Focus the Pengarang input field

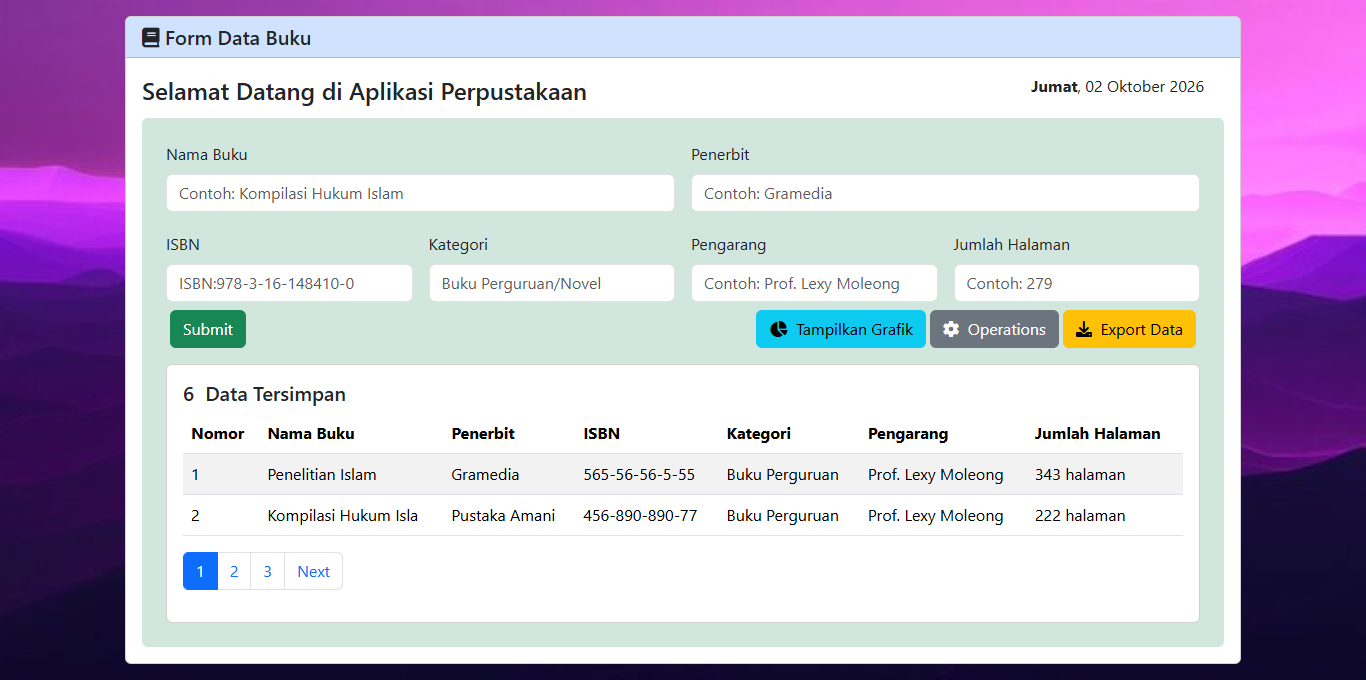tap(814, 283)
